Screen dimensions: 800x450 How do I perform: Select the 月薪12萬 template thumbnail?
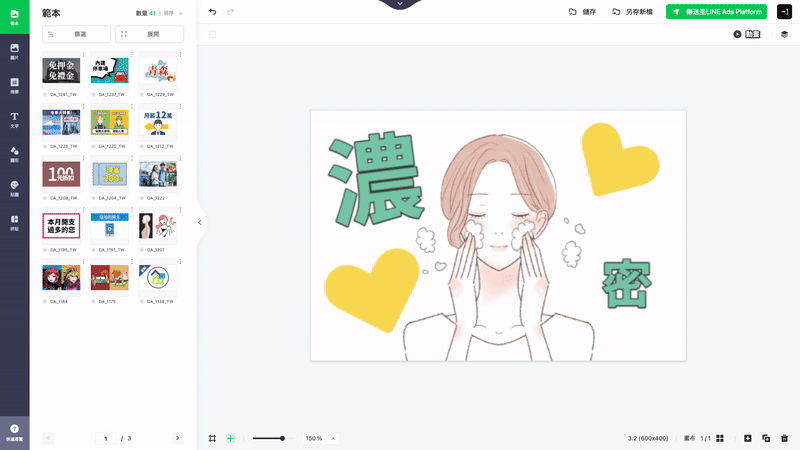pos(158,123)
